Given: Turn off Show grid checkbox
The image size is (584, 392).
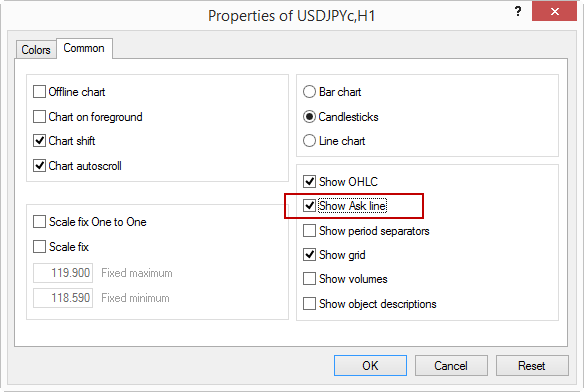Looking at the screenshot, I should [x=309, y=255].
